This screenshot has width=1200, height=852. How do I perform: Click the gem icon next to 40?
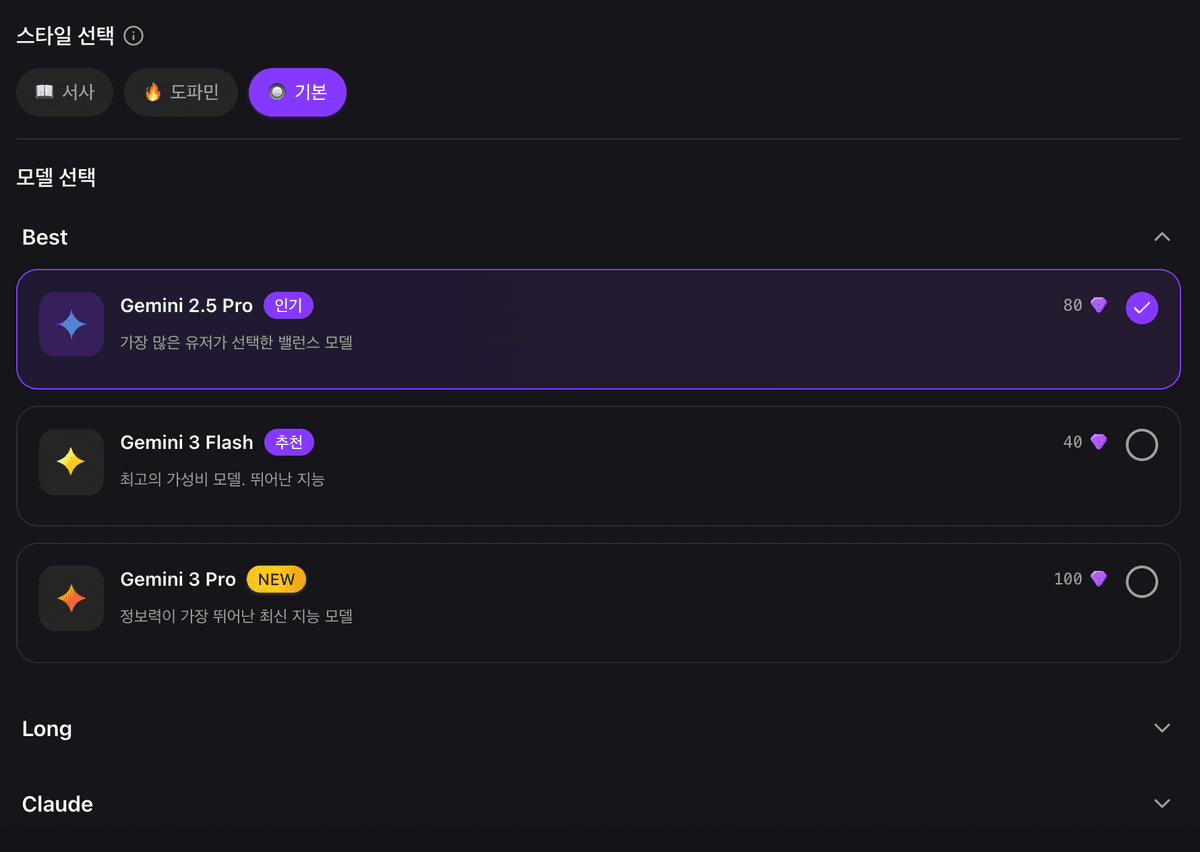1099,442
